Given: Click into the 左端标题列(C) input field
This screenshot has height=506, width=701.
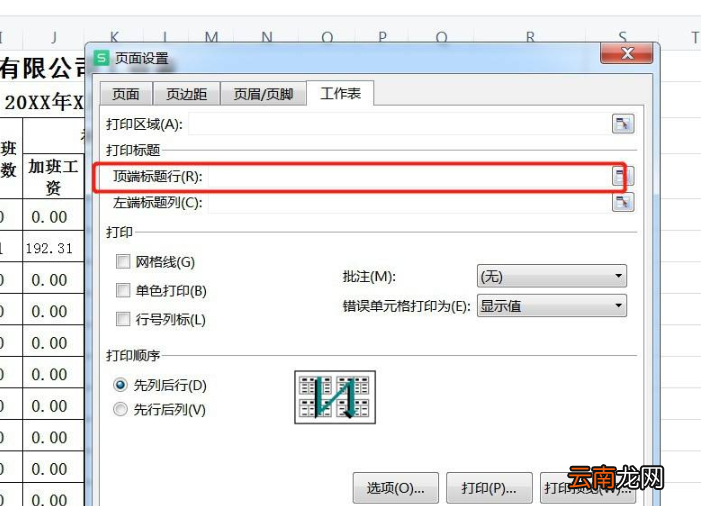Looking at the screenshot, I should (409, 202).
